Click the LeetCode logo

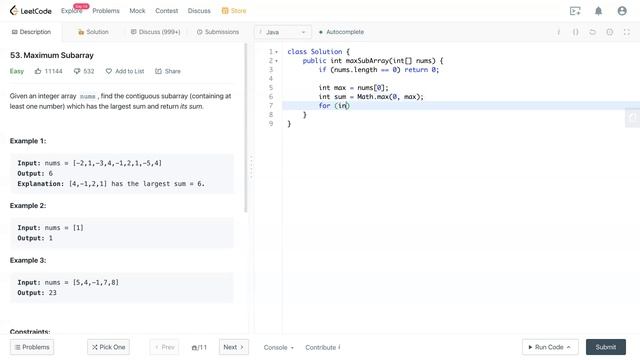(31, 11)
